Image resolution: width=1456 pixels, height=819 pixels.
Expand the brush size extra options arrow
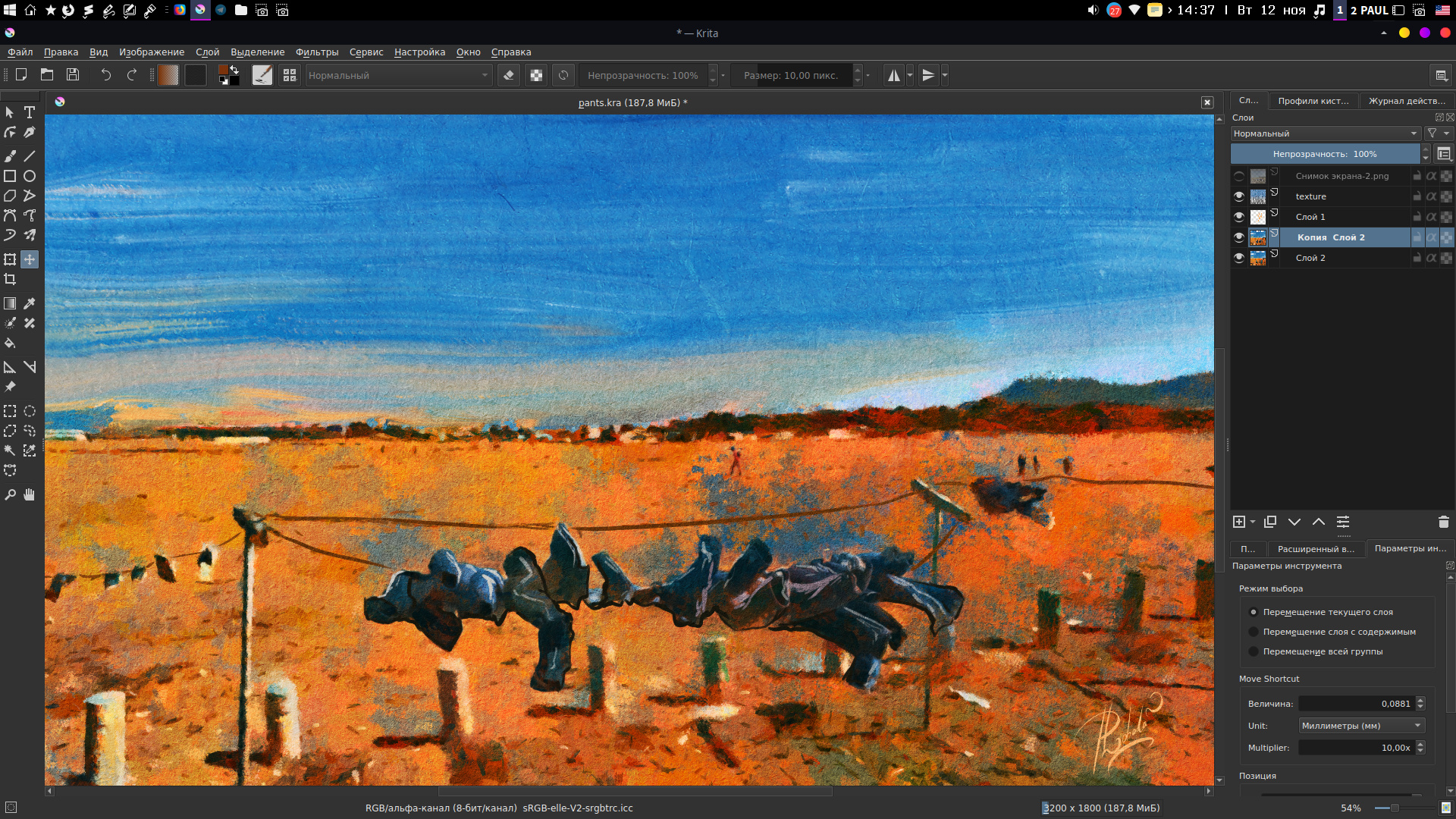868,75
